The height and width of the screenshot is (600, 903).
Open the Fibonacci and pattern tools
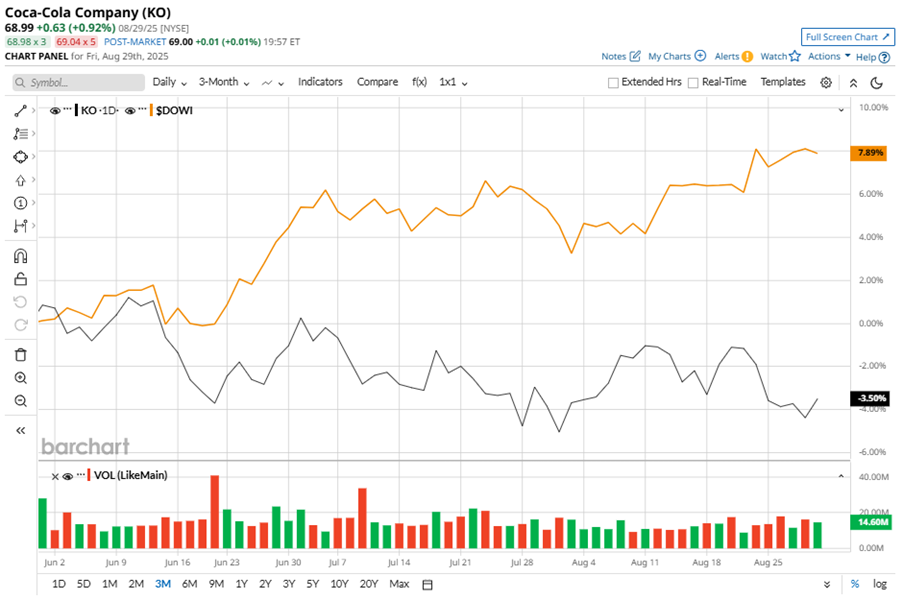(x=21, y=134)
